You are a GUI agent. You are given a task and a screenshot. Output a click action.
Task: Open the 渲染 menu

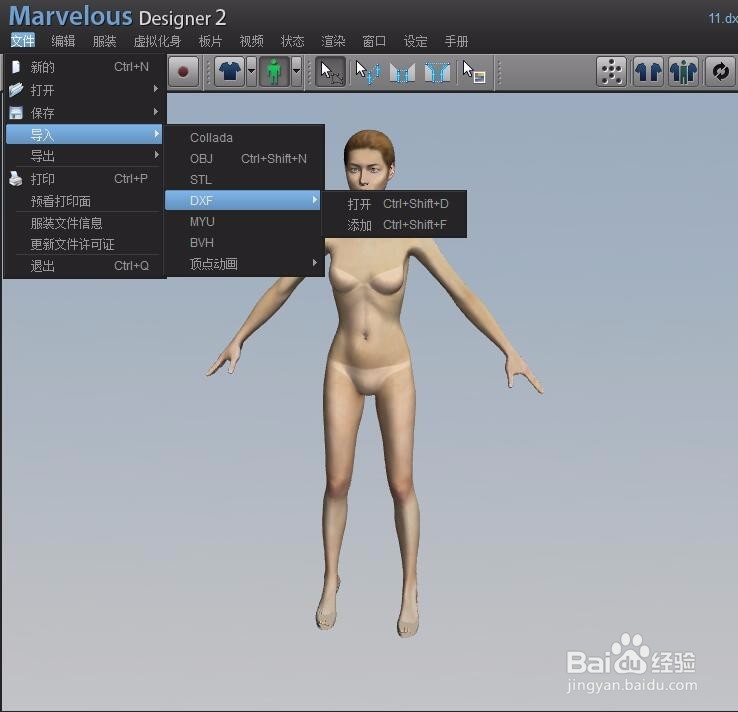tap(333, 41)
